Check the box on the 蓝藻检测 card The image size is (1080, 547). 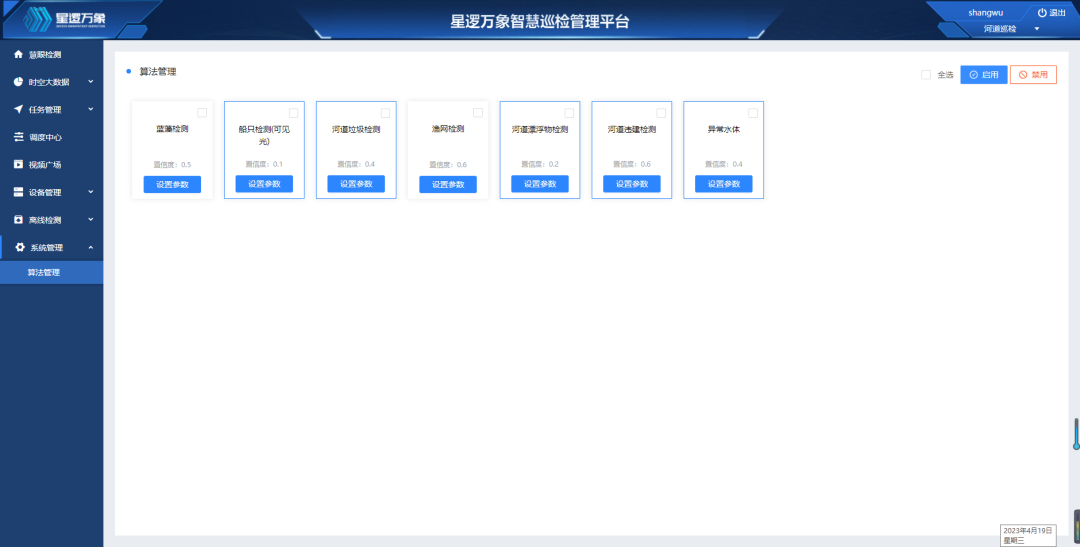click(202, 112)
